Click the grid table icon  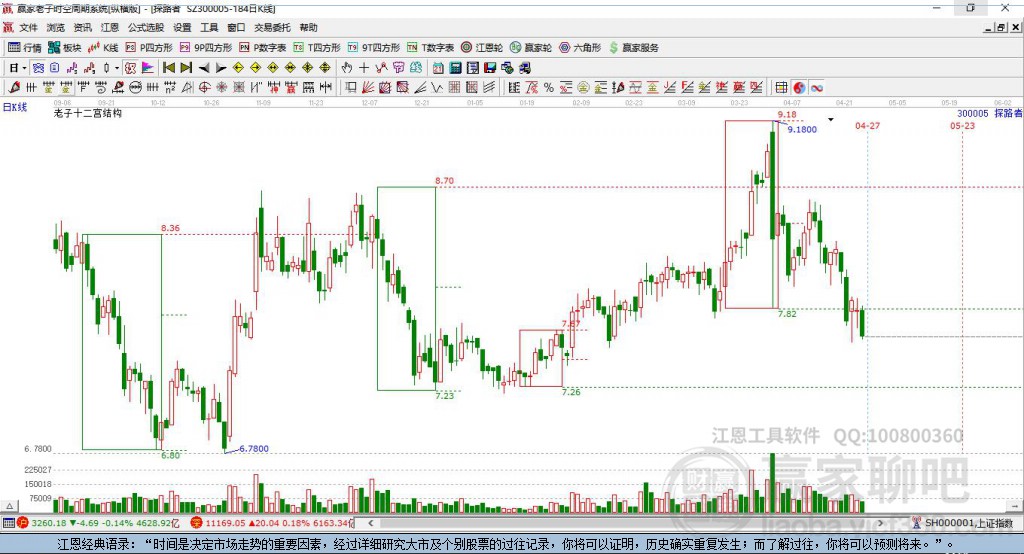click(781, 88)
